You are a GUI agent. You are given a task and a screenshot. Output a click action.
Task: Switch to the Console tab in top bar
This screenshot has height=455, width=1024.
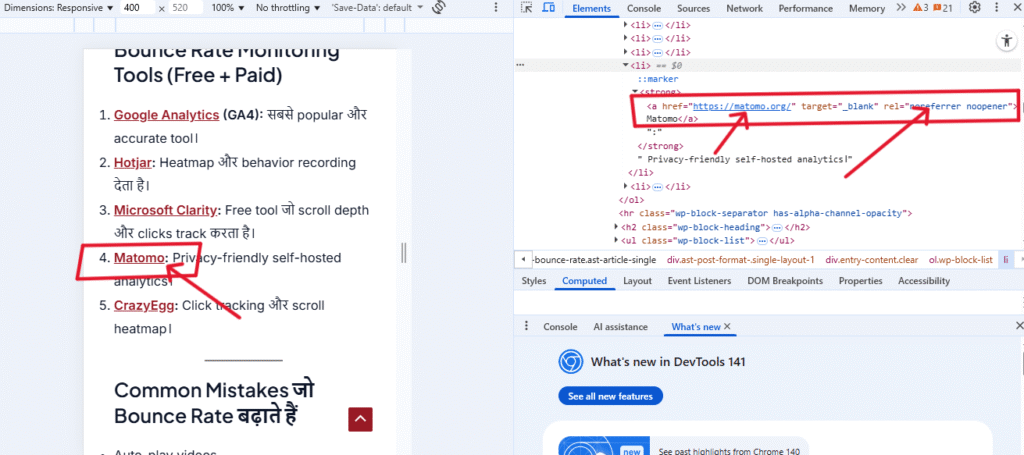[x=643, y=8]
